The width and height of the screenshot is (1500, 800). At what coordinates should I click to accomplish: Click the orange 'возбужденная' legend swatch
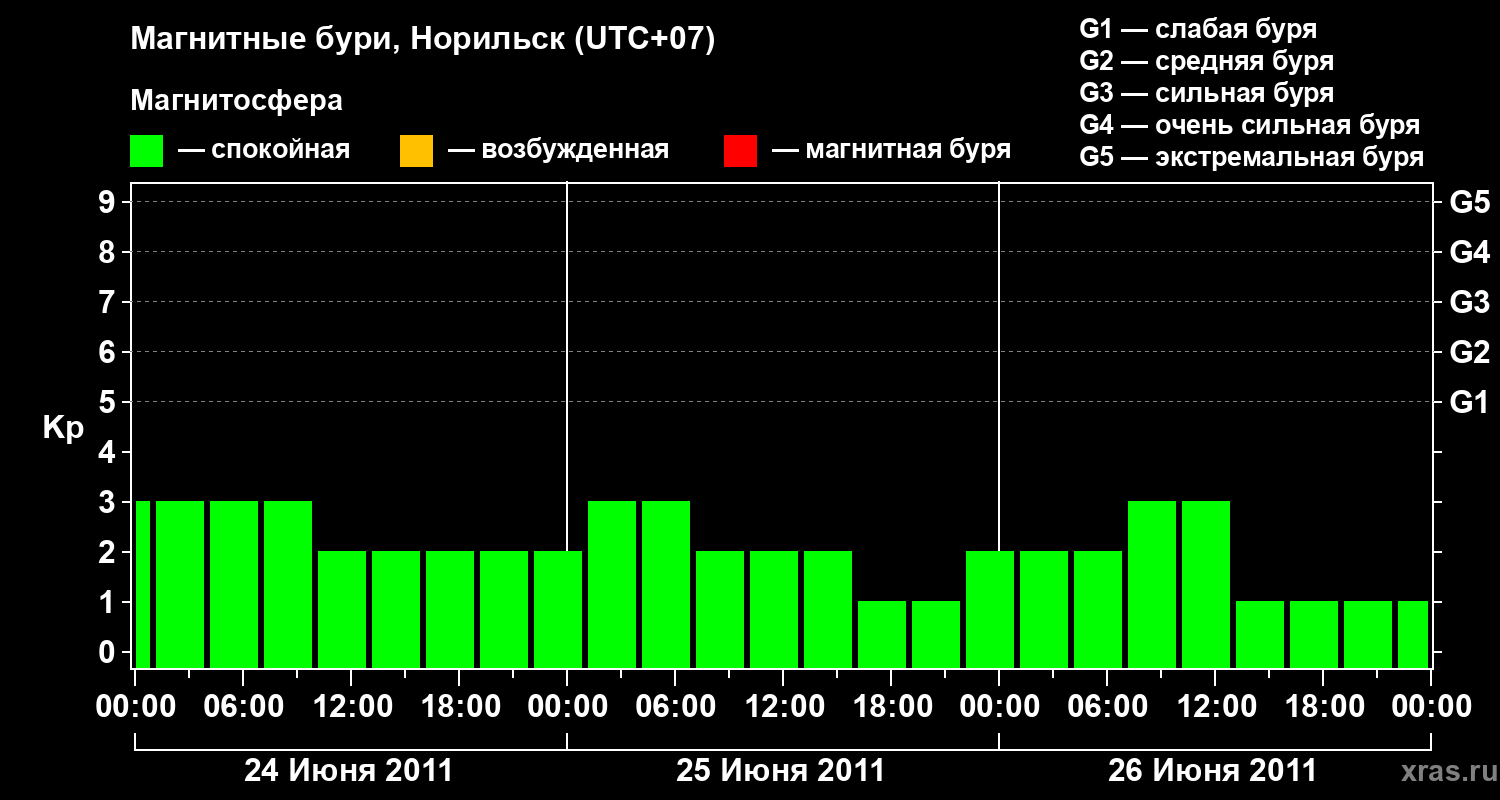[416, 151]
